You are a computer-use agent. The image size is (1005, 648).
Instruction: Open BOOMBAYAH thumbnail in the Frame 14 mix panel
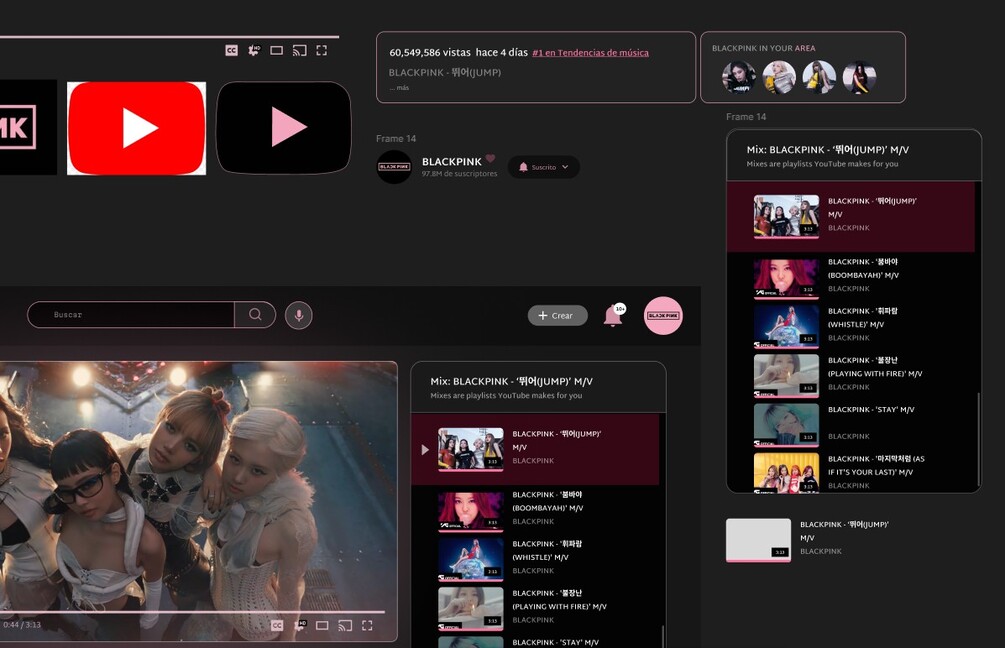click(786, 278)
